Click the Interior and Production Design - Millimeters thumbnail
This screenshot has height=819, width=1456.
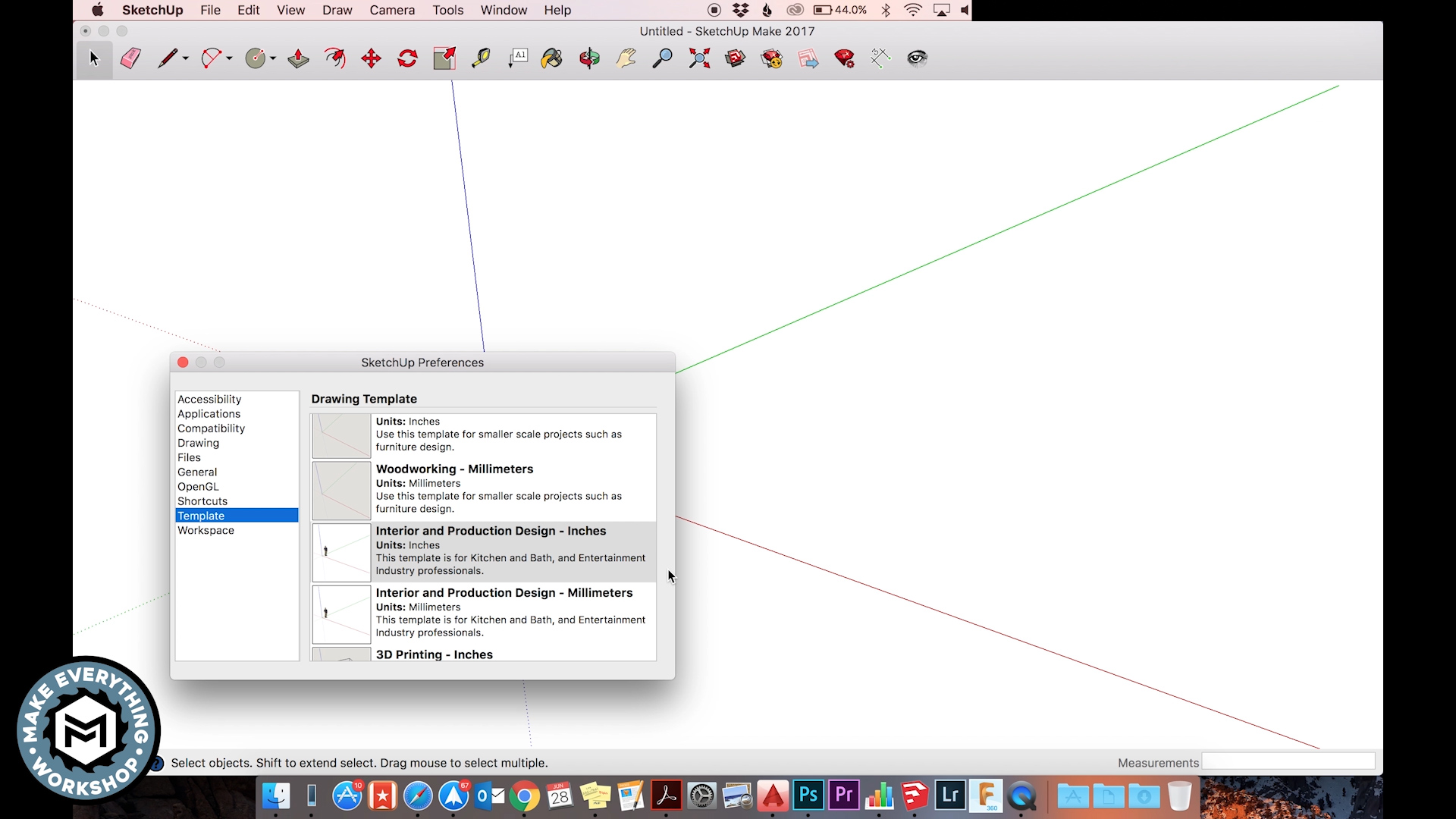[x=341, y=614]
